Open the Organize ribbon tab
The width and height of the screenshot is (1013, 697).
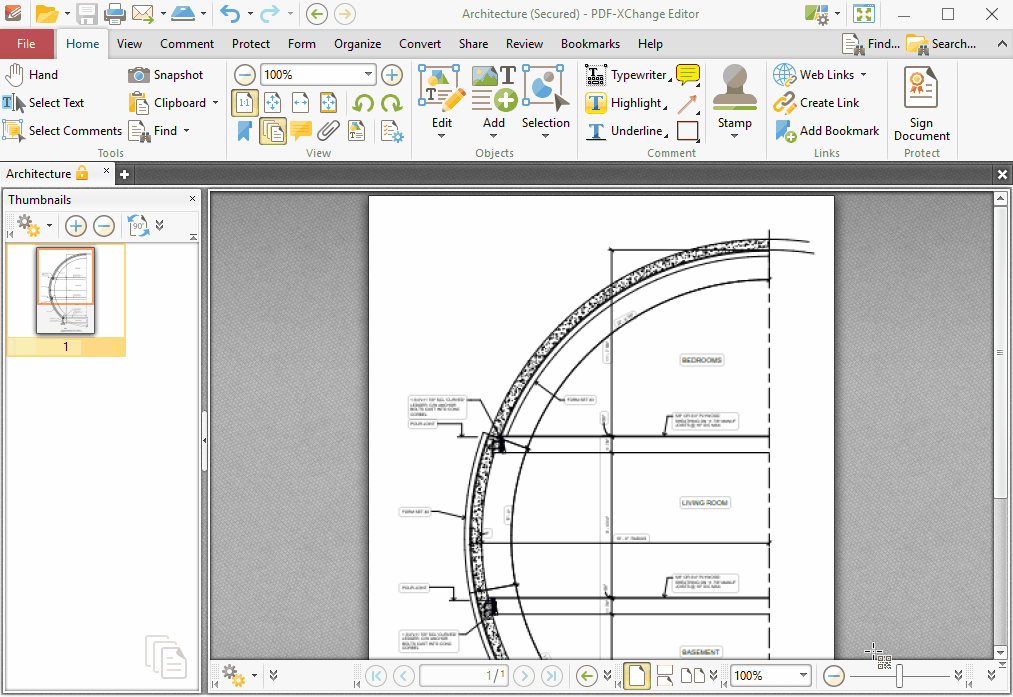click(357, 44)
